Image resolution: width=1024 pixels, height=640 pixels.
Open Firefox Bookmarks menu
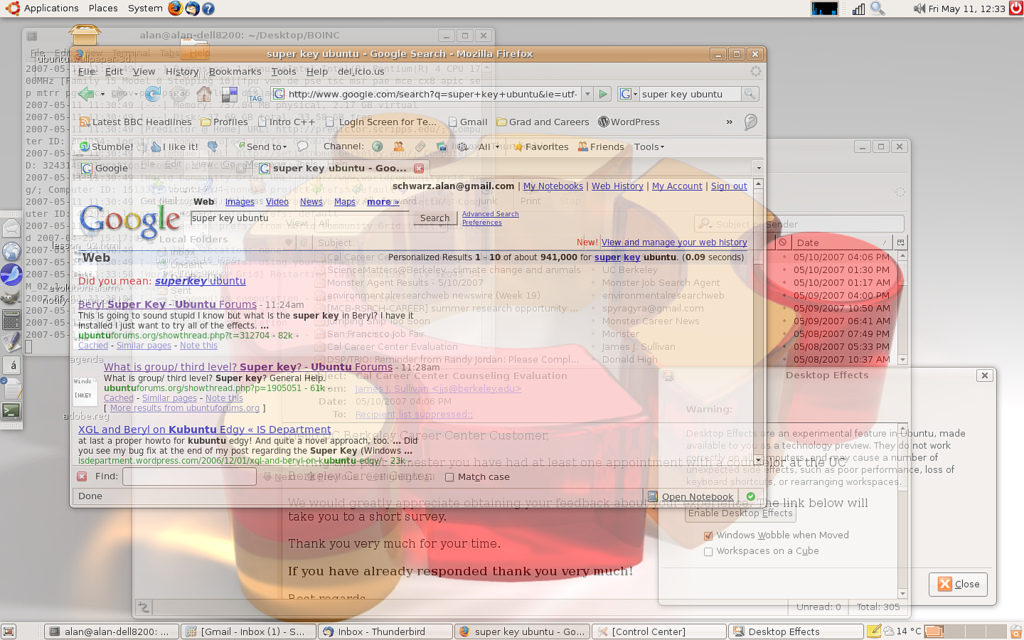[x=235, y=72]
